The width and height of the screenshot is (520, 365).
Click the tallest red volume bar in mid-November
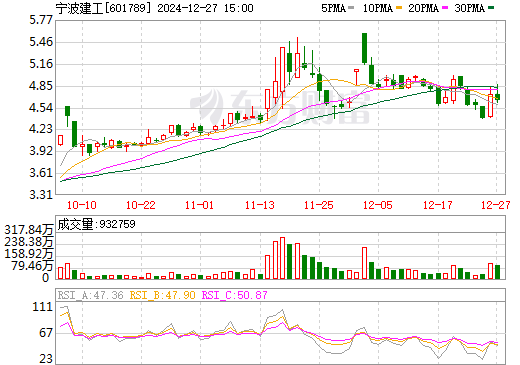pyautogui.click(x=282, y=258)
